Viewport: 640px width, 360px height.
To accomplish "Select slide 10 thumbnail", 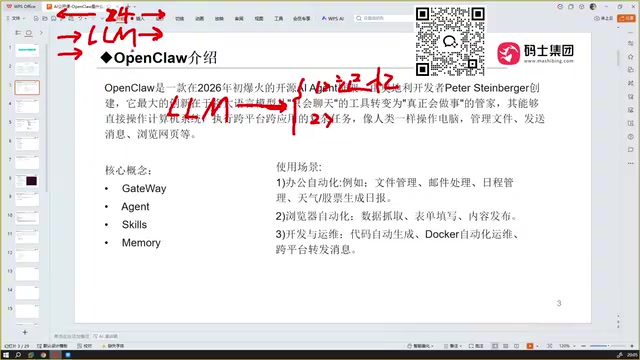I will click(x=27, y=218).
